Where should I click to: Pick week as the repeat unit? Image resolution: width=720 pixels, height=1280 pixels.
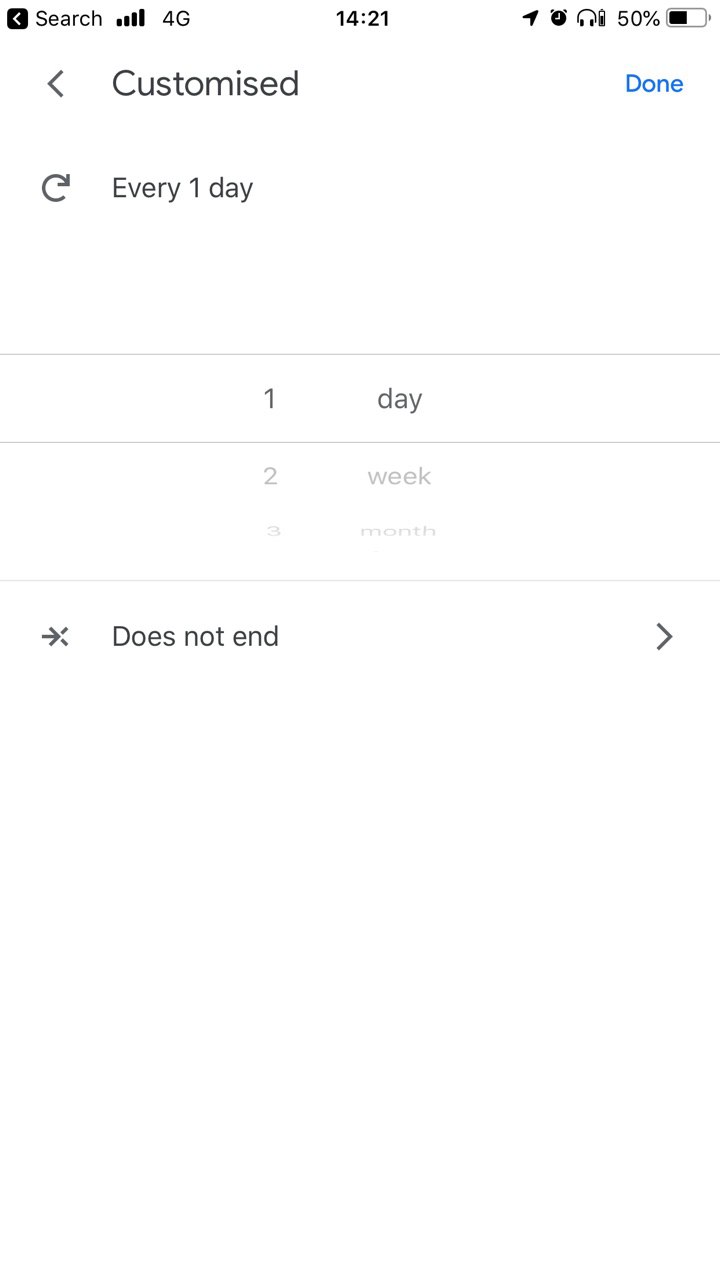pos(399,476)
